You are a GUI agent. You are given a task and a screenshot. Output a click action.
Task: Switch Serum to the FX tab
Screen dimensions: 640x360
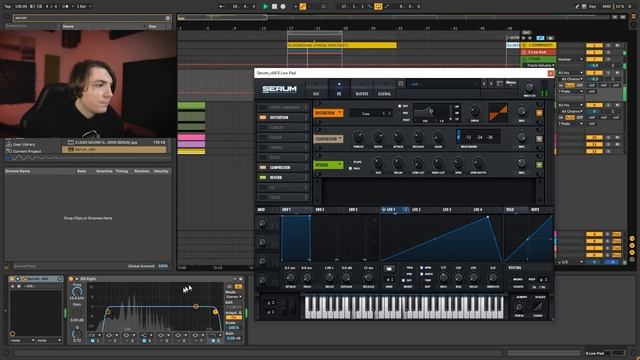pyautogui.click(x=339, y=89)
